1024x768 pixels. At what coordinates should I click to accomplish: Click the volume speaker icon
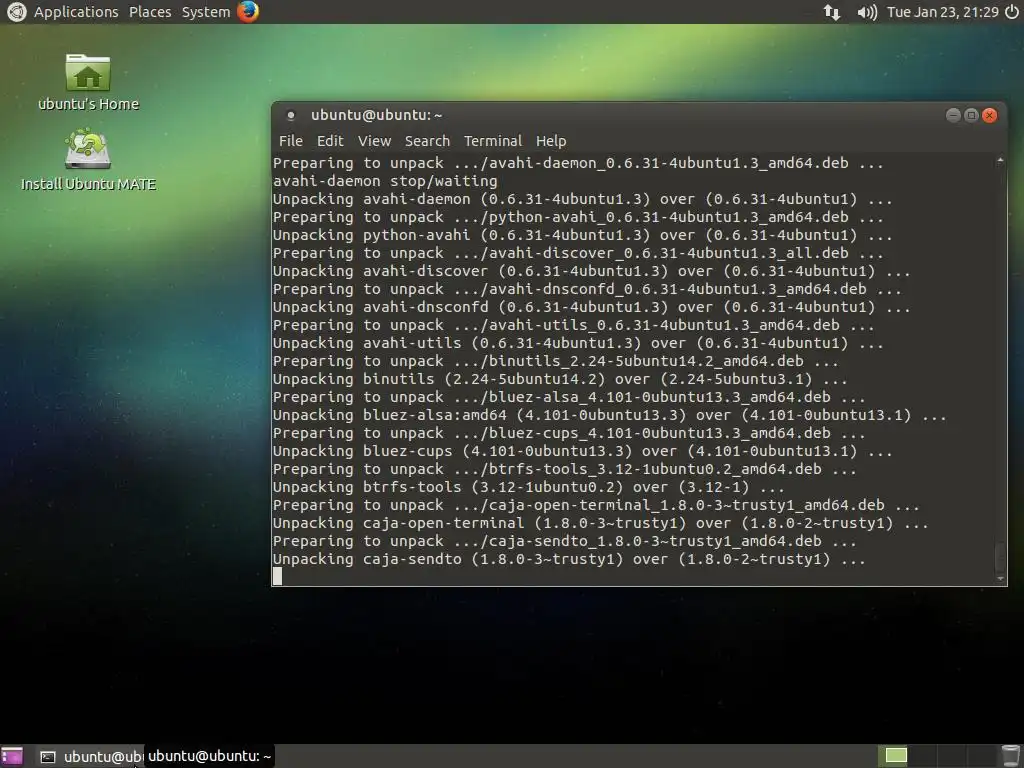[867, 12]
